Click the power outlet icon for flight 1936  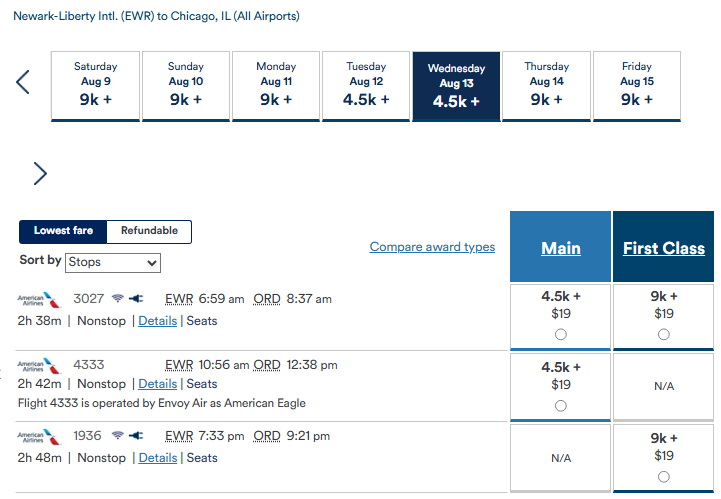click(136, 436)
